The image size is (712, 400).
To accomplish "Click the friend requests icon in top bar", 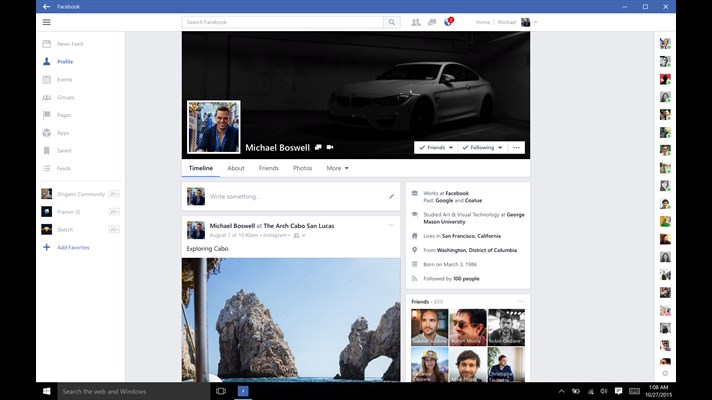I will 416,22.
